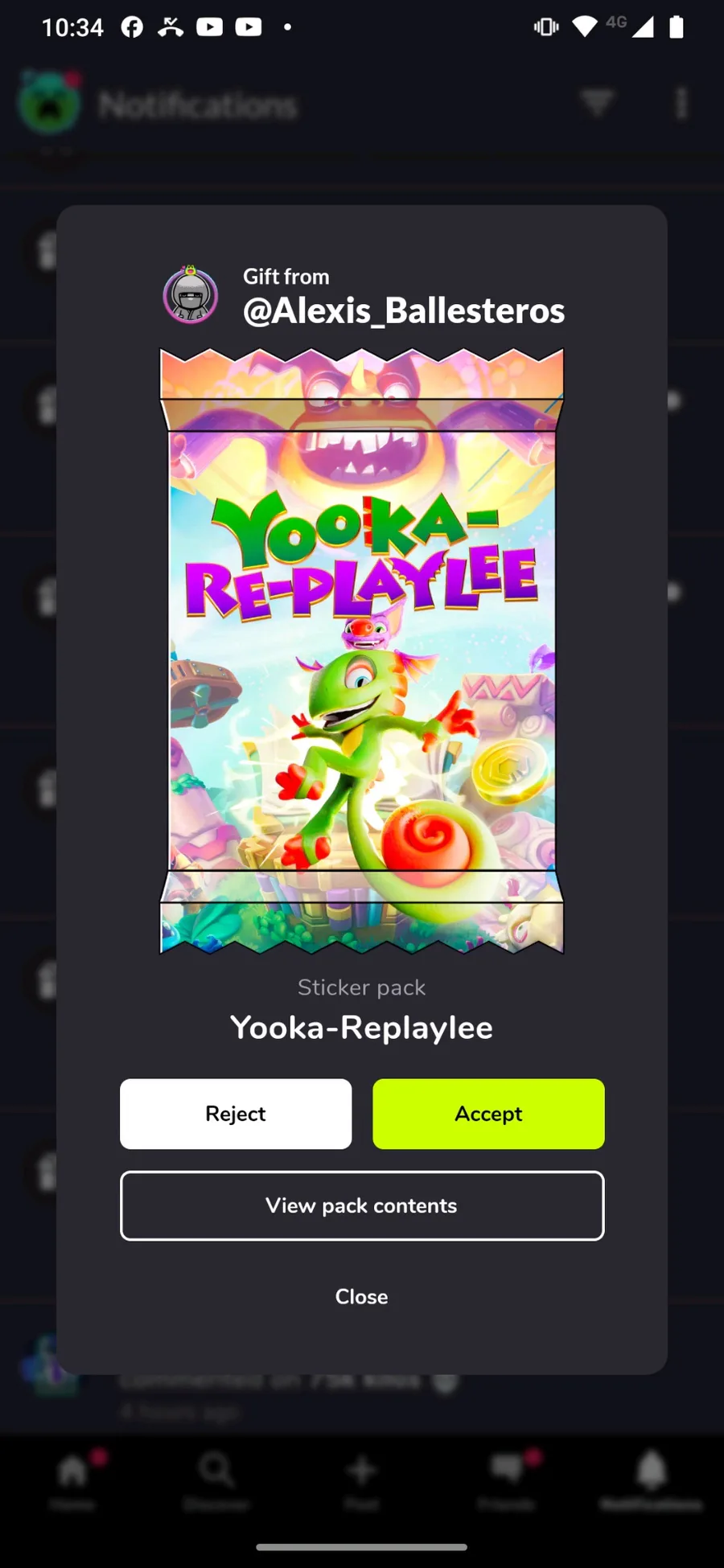Open the Friends chat tab
The image size is (724, 1568).
[507, 1480]
